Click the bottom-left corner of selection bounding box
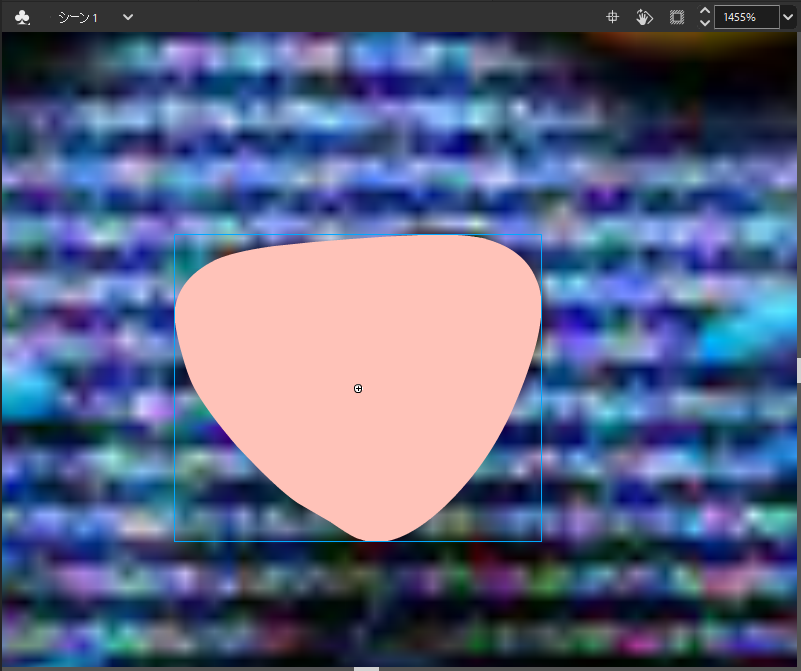This screenshot has width=801, height=671. pyautogui.click(x=175, y=541)
